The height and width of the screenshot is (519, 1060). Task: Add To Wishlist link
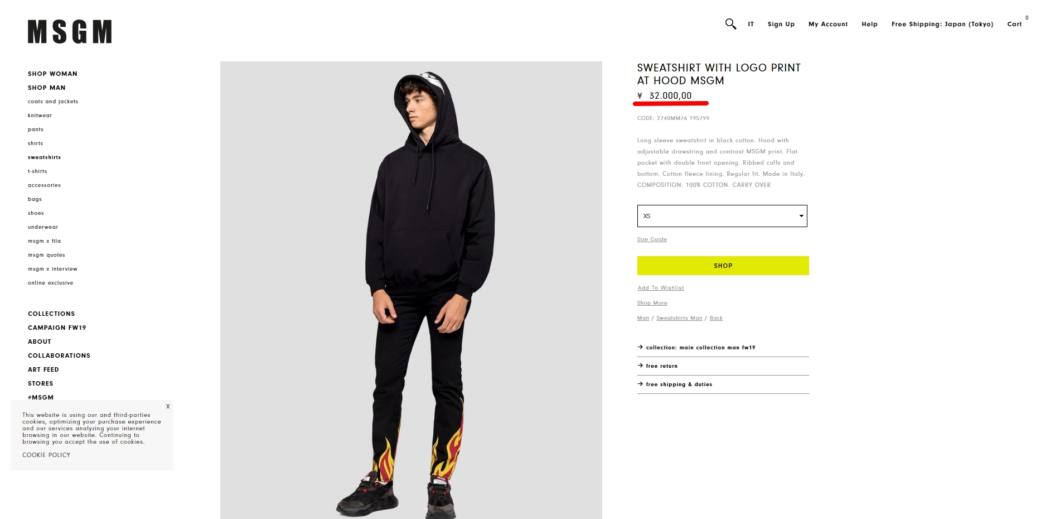tap(660, 288)
